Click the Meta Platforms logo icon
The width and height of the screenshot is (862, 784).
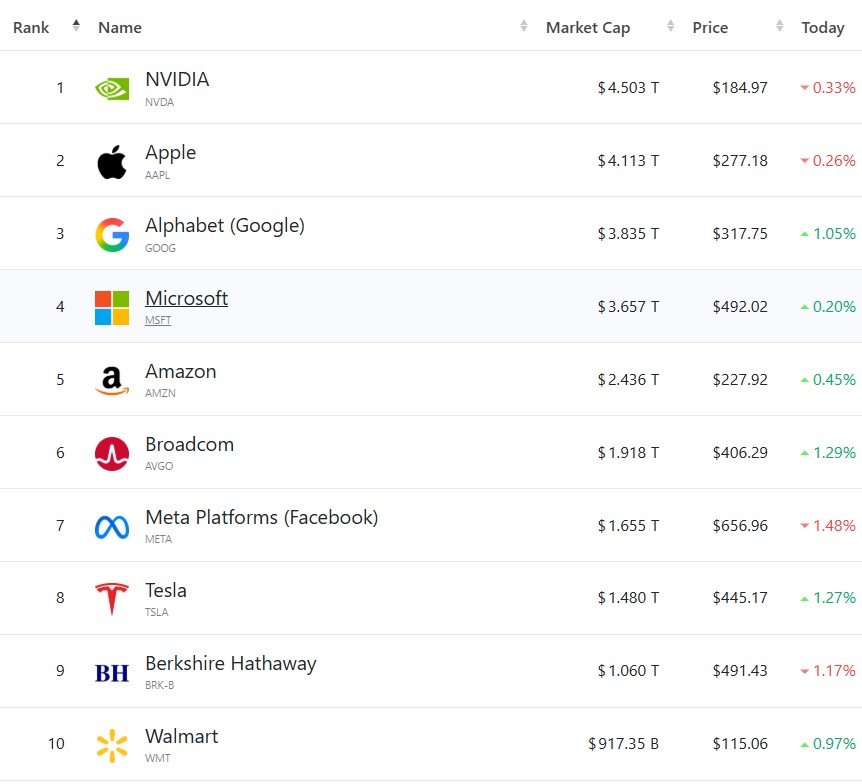(x=112, y=526)
